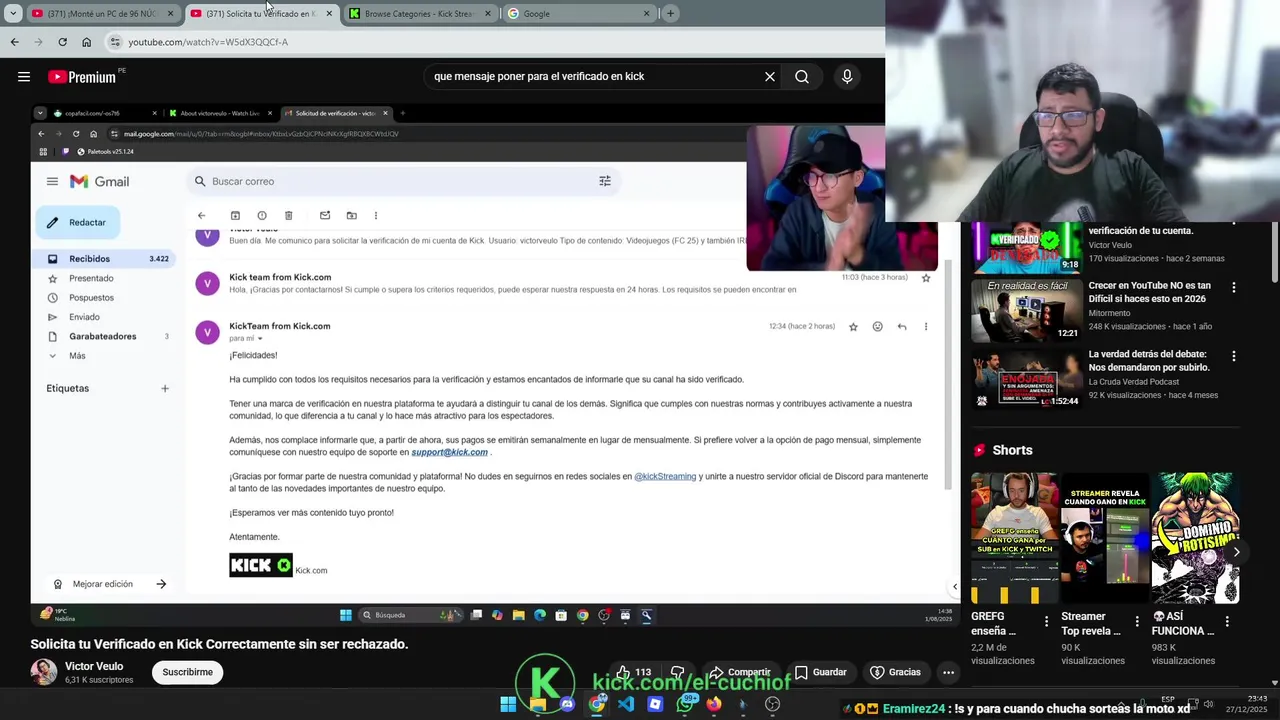The image size is (1280, 720).
Task: Open tab list dropdown in the video's browser
Action: click(x=40, y=113)
